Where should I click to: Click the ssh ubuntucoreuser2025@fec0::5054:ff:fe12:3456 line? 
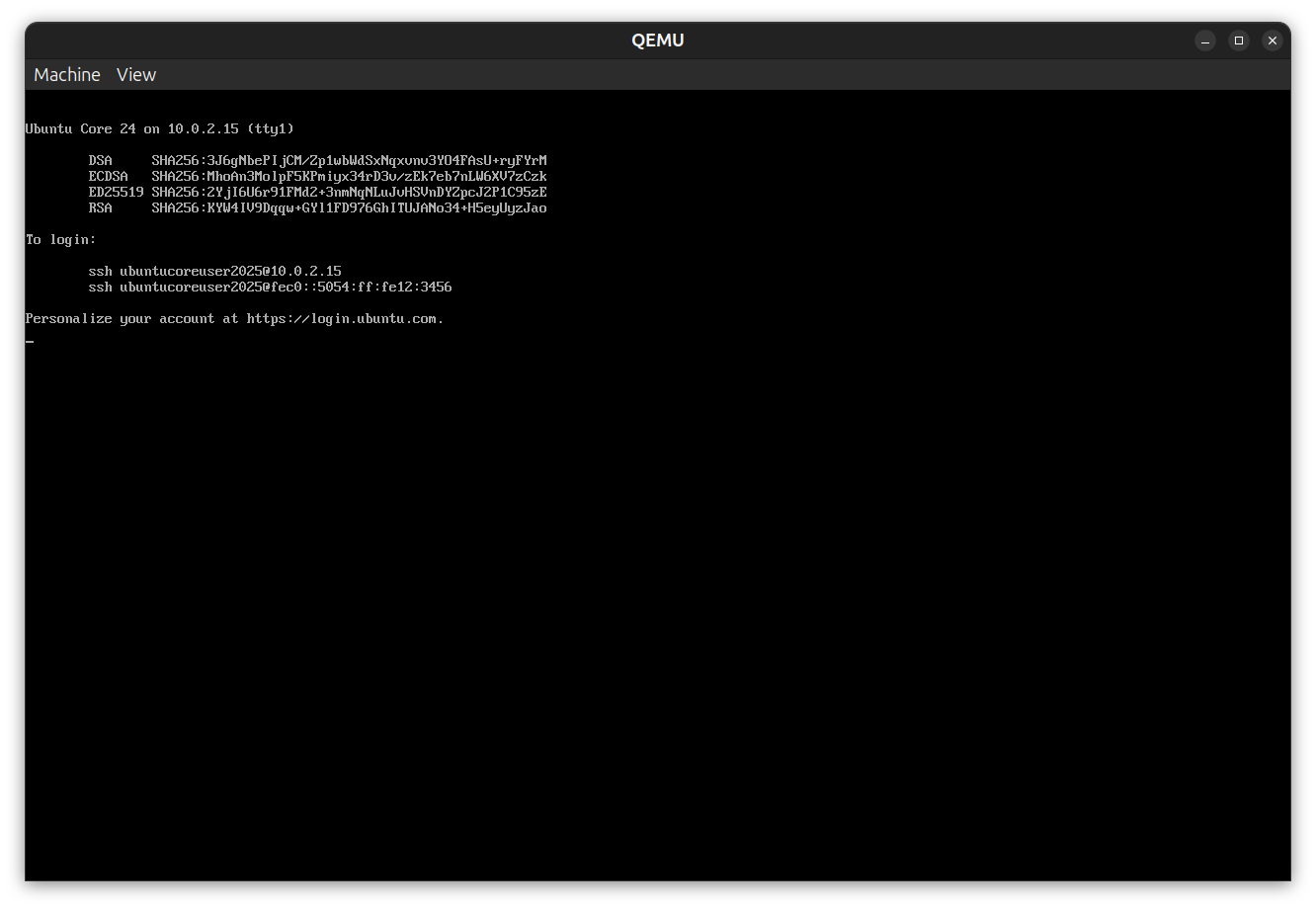[271, 287]
